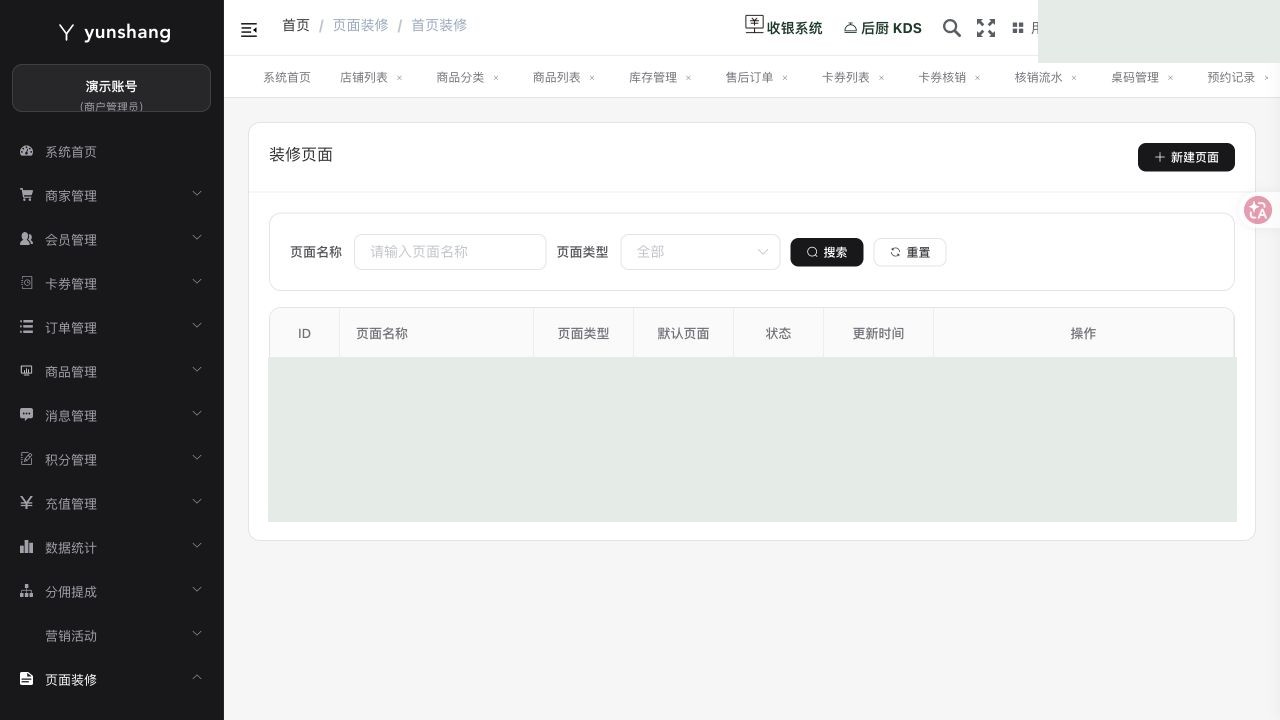Click the yunshang logo
Screen dimensions: 1280x720
point(115,32)
